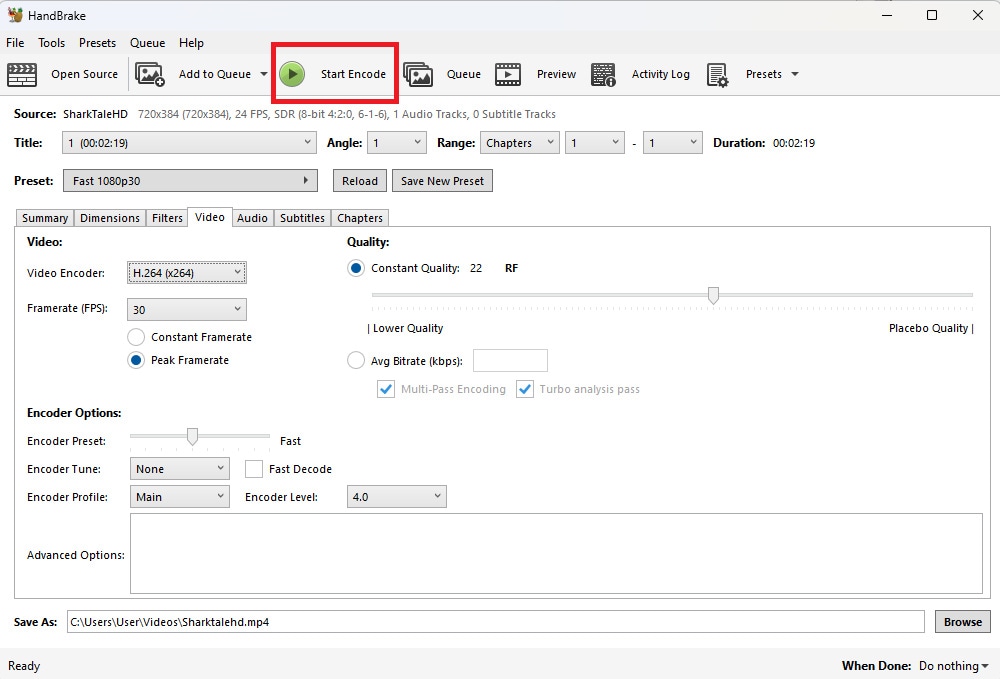Click the Save New Preset button
Image resolution: width=1000 pixels, height=679 pixels.
tap(442, 181)
